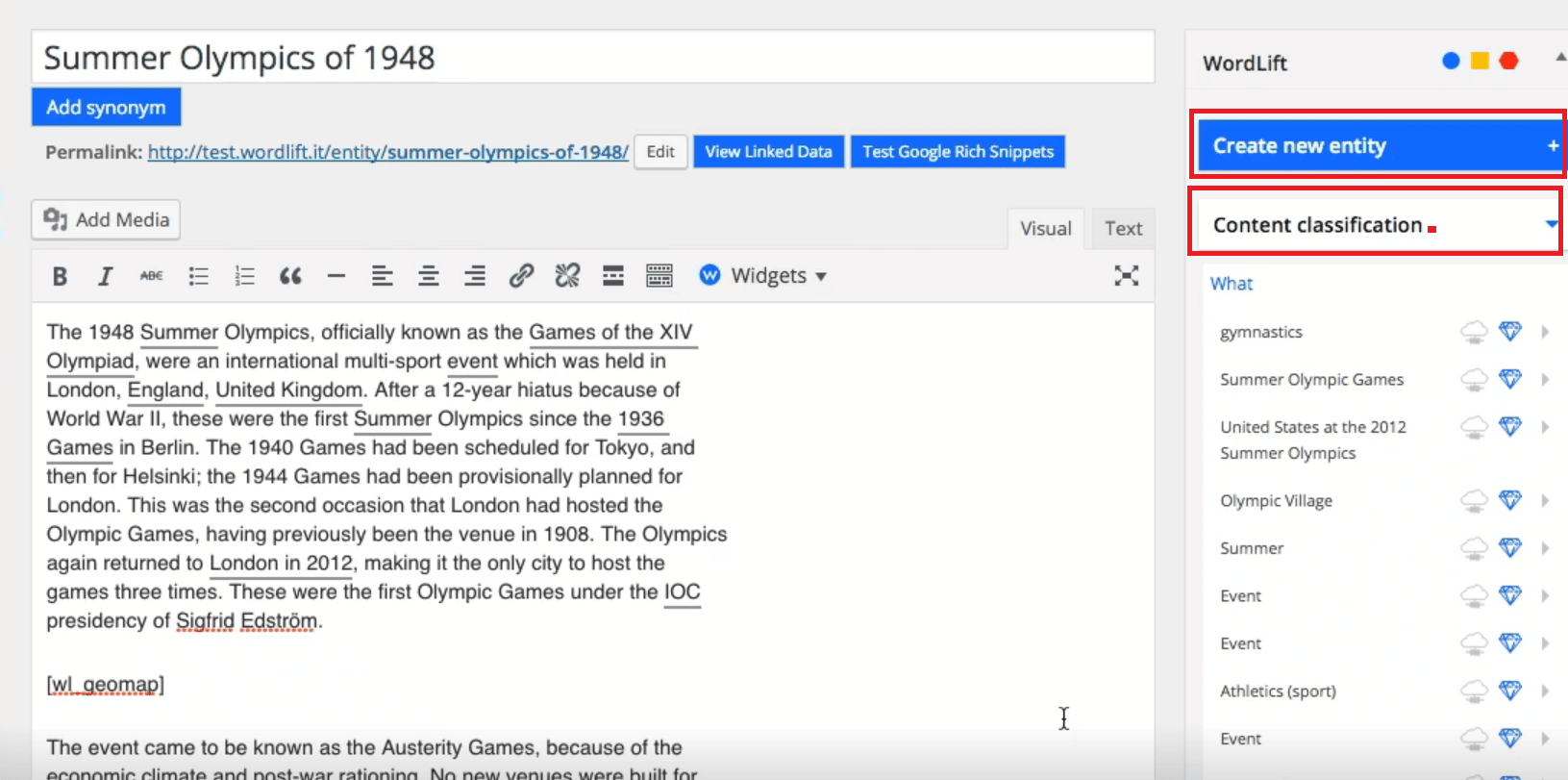1568x780 pixels.
Task: Expand the Summer Olympic Games entity arrow
Action: pos(1545,380)
